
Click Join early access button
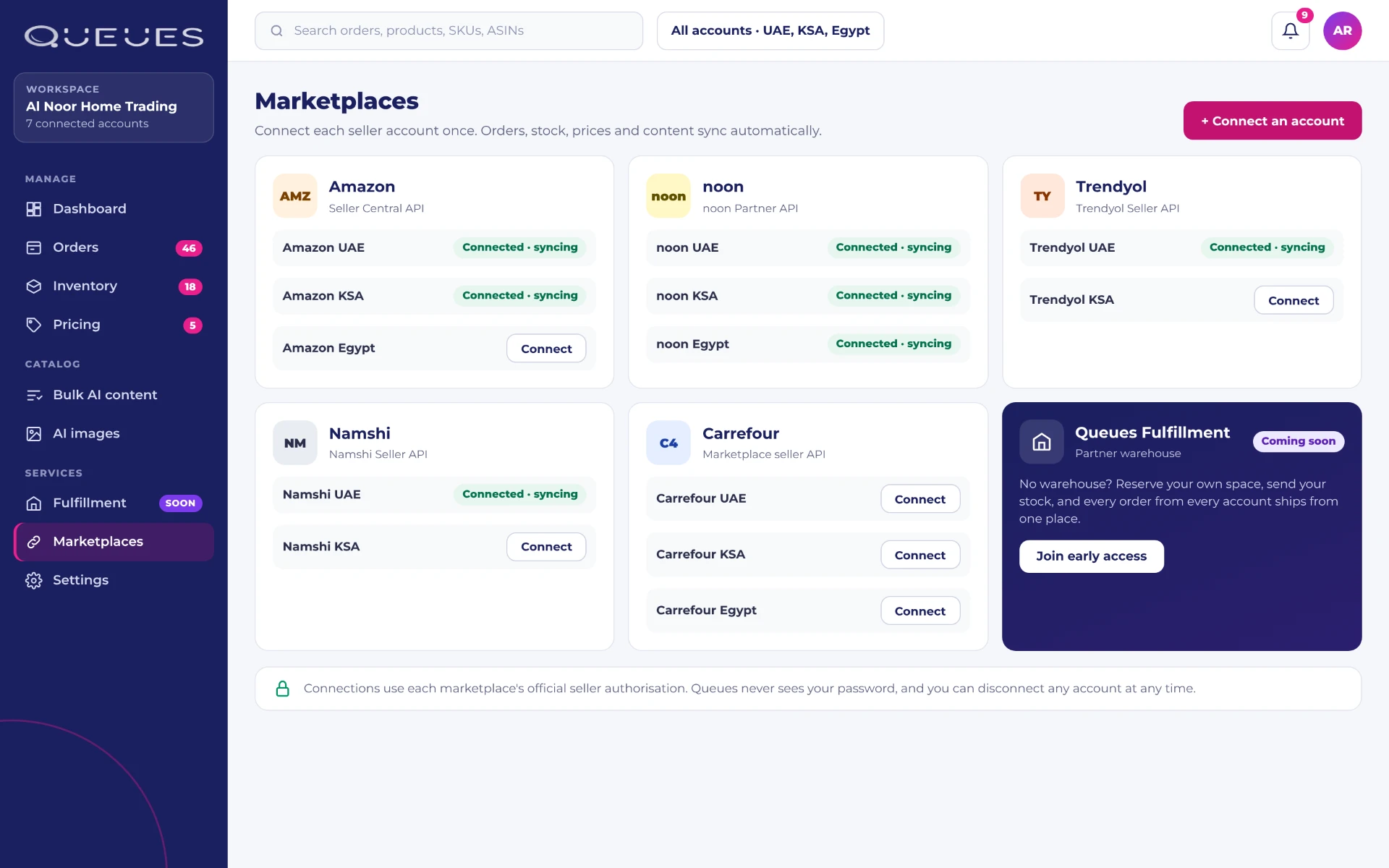(x=1091, y=556)
